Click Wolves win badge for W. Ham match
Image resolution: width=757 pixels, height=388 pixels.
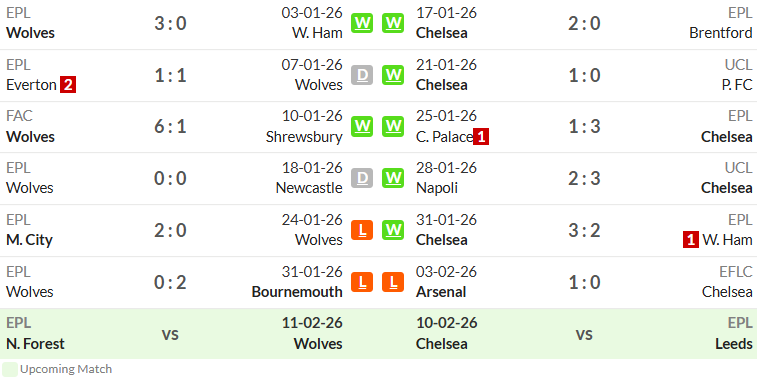click(x=362, y=23)
